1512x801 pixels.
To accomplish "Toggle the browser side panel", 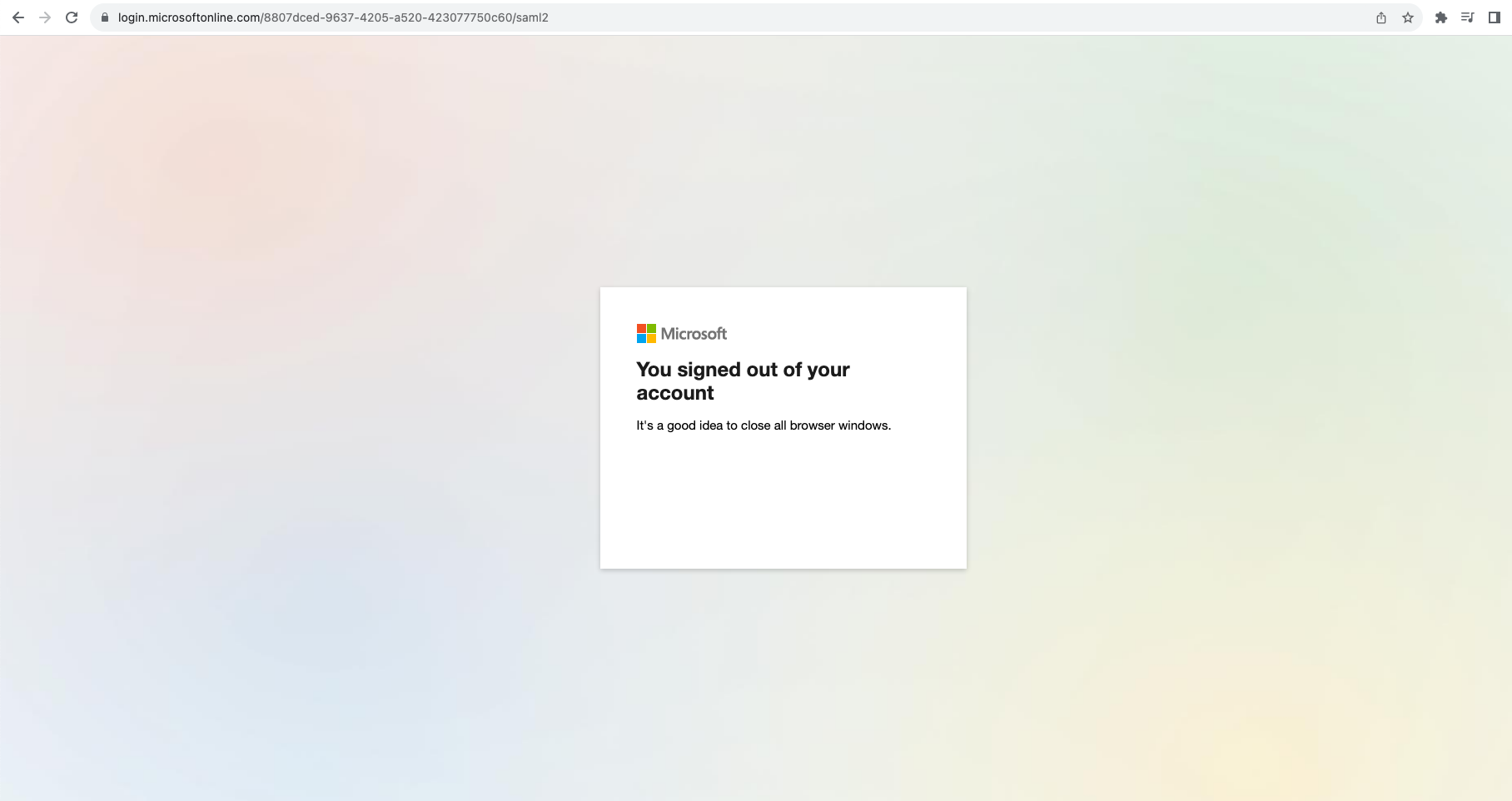I will tap(1495, 17).
